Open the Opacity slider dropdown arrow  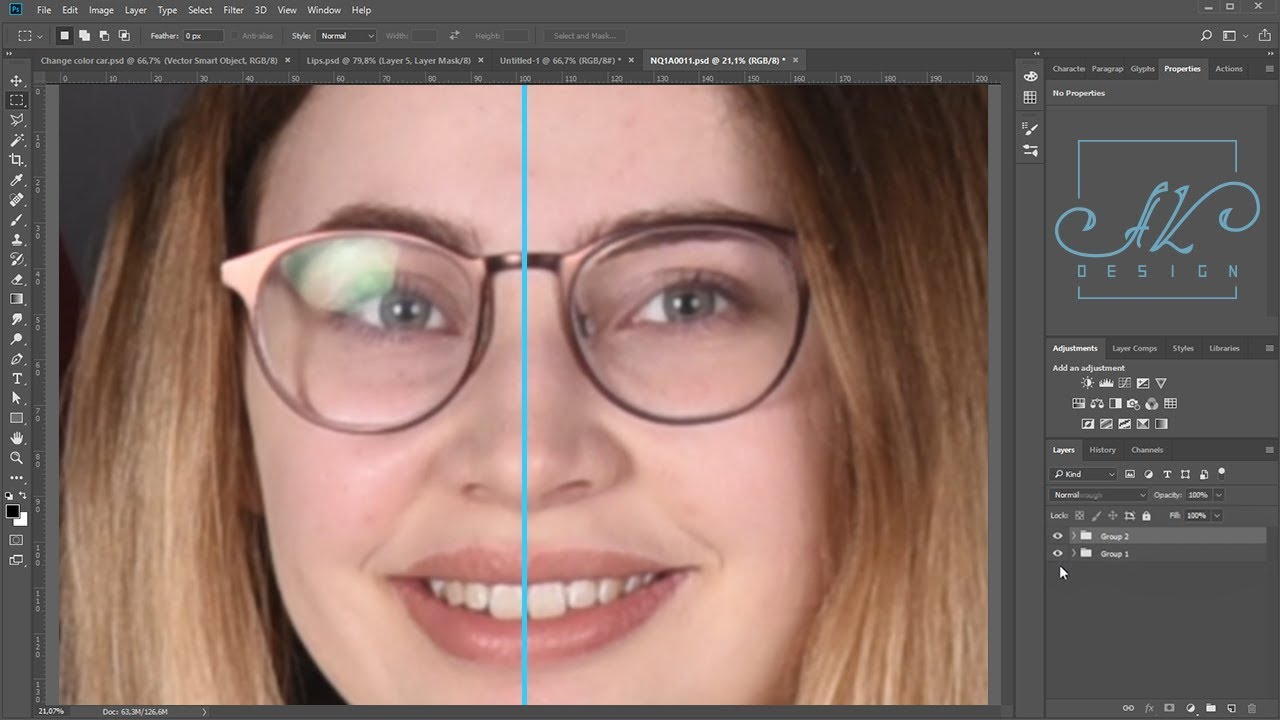tap(1219, 495)
